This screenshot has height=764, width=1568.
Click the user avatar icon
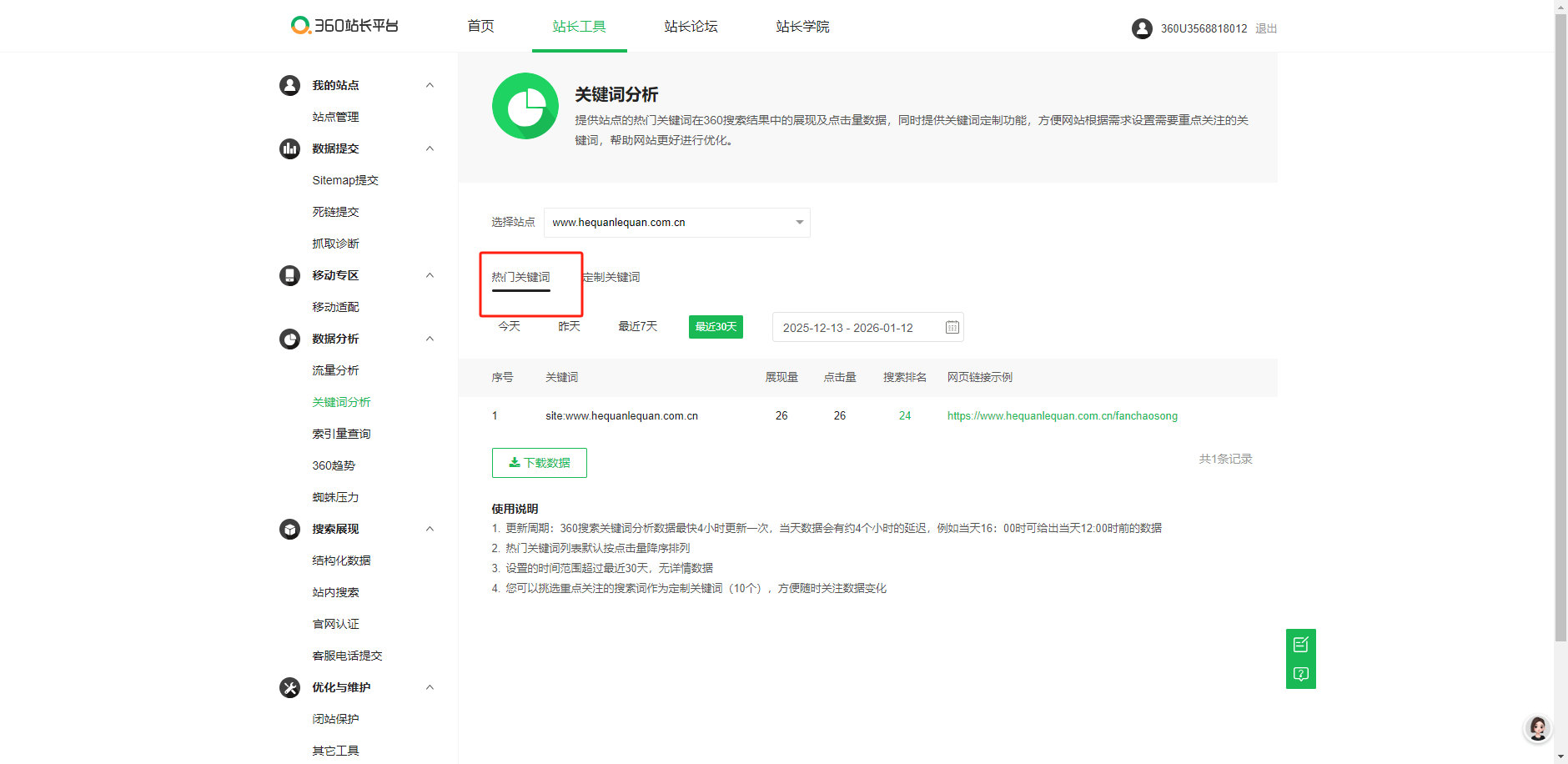(x=1142, y=28)
